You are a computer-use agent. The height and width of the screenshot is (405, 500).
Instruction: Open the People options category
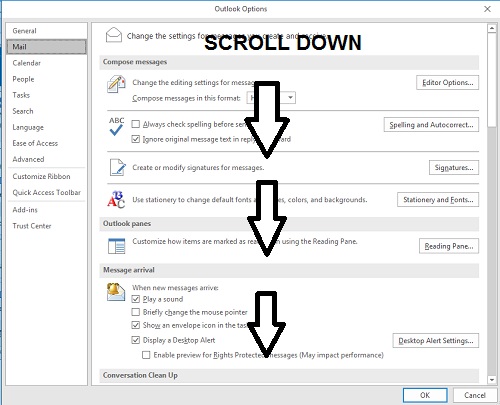[46, 79]
